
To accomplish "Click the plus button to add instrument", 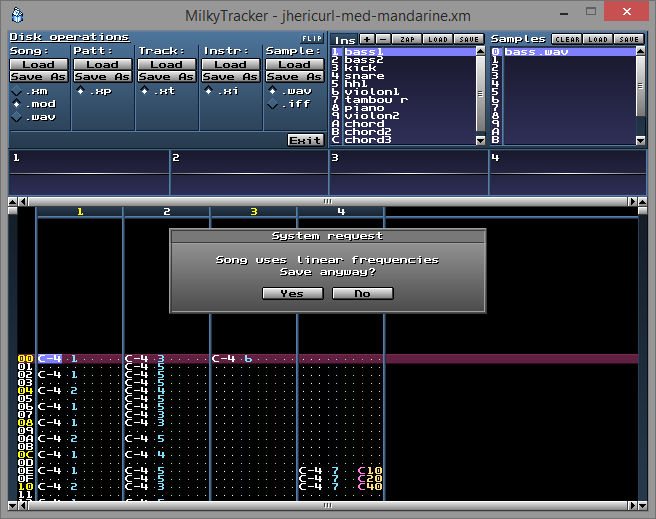I will [x=367, y=39].
